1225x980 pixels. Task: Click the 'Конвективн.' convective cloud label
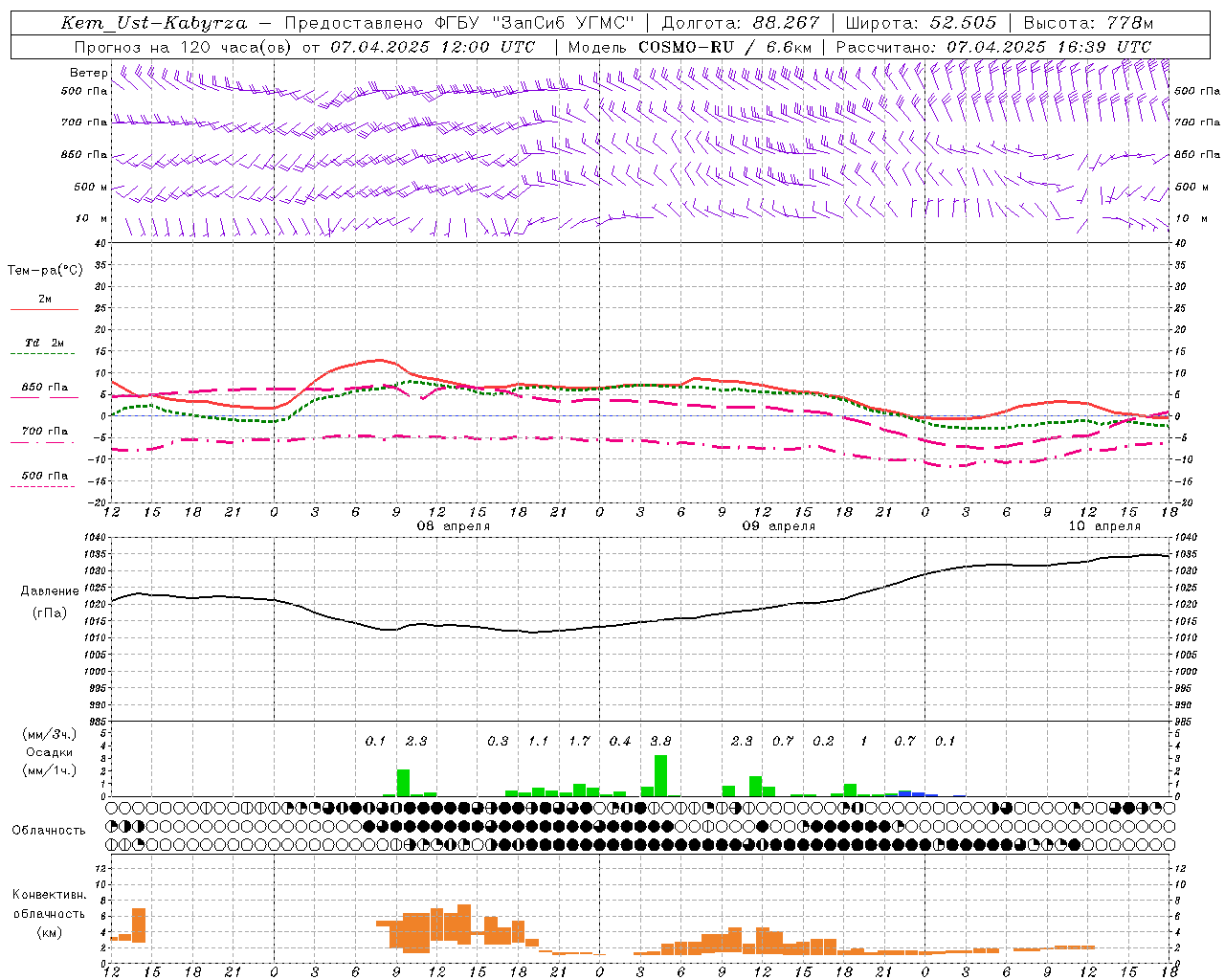click(x=50, y=895)
